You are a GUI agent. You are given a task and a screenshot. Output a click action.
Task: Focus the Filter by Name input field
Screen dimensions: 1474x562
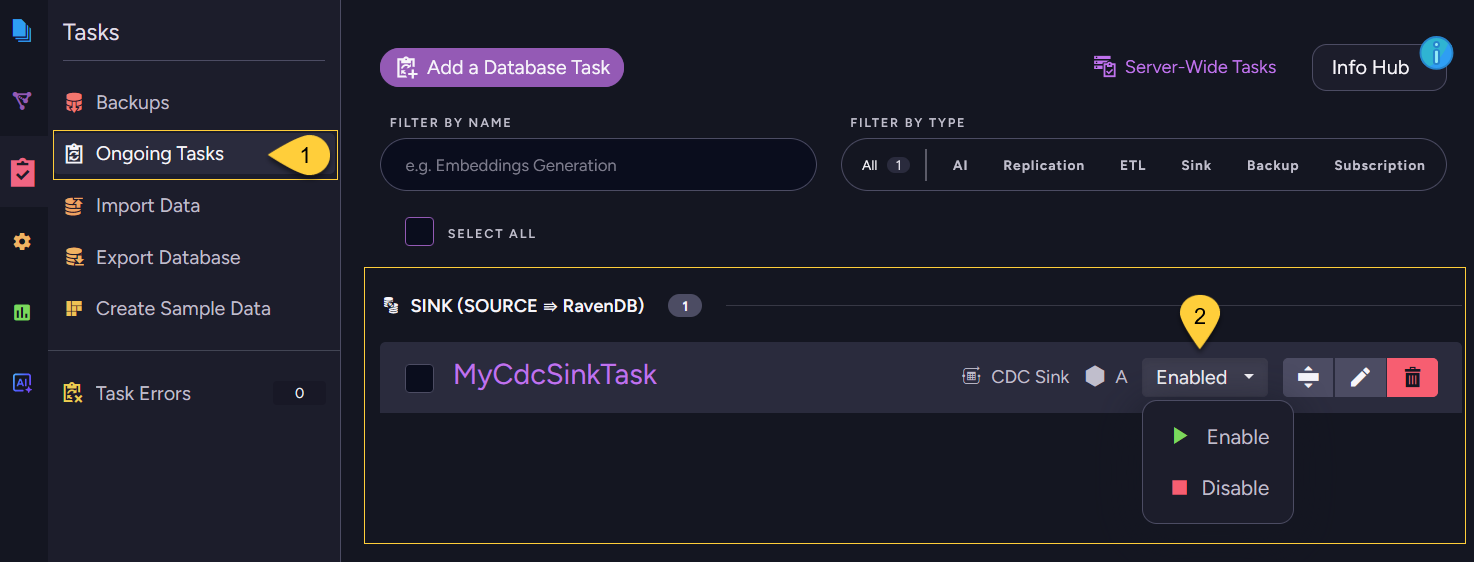pyautogui.click(x=598, y=165)
